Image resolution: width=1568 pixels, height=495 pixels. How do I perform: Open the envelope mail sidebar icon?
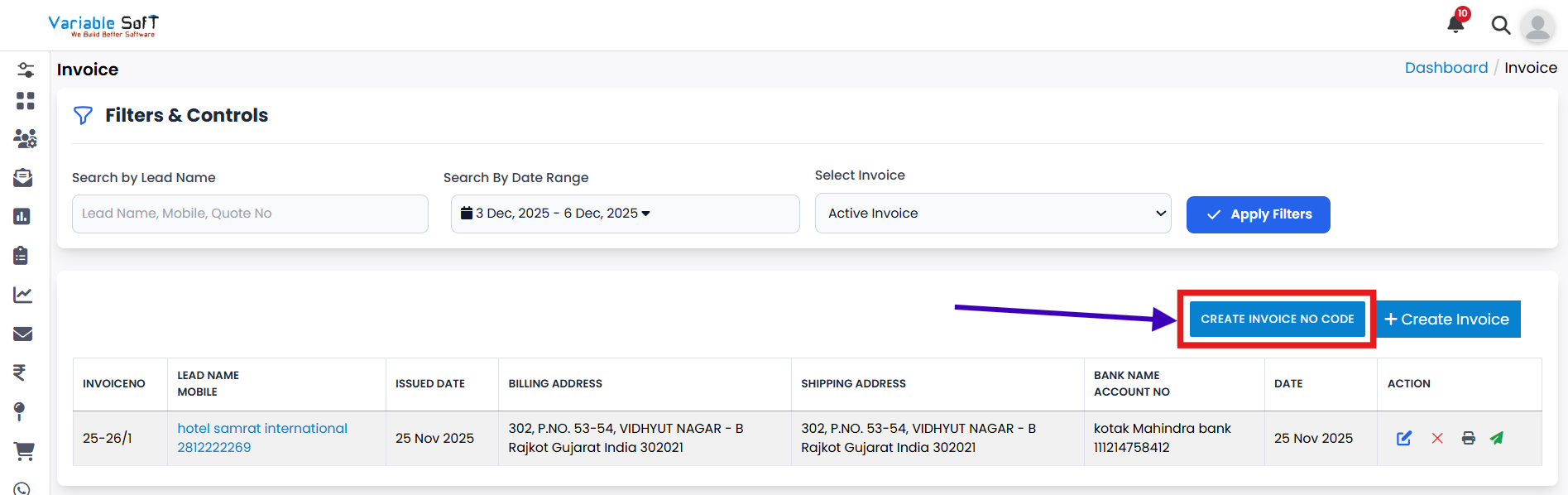click(23, 334)
